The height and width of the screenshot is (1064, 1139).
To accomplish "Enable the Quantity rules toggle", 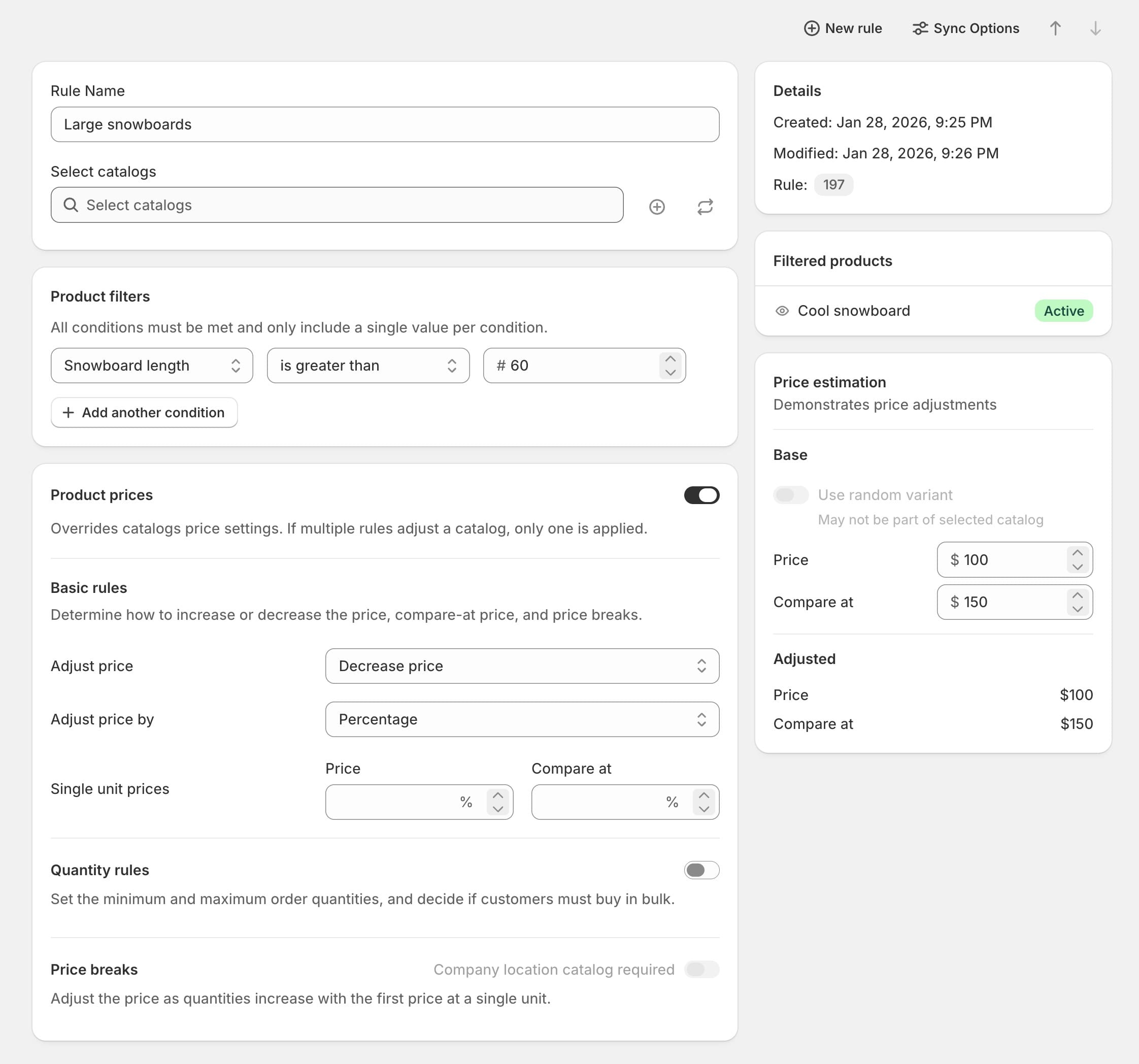I will tap(701, 870).
